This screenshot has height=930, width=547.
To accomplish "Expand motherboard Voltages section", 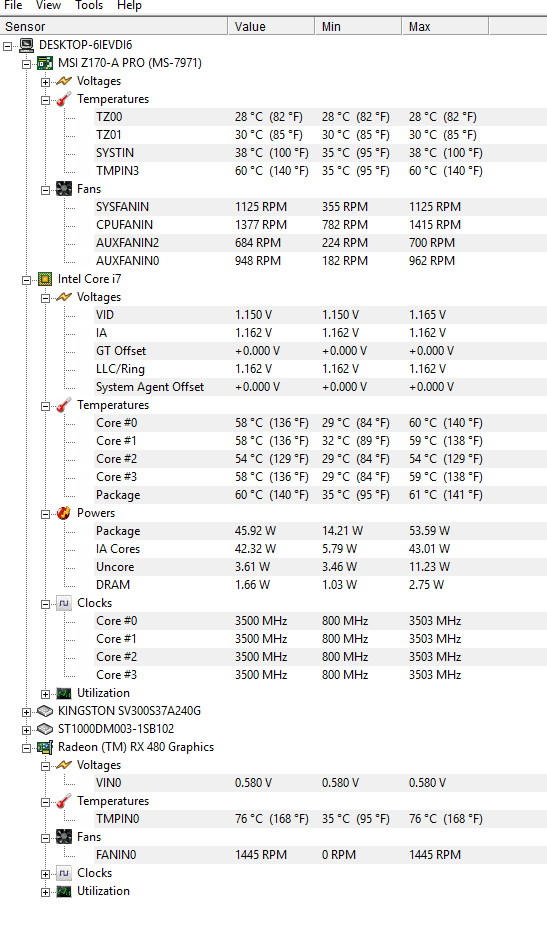I will 46,82.
